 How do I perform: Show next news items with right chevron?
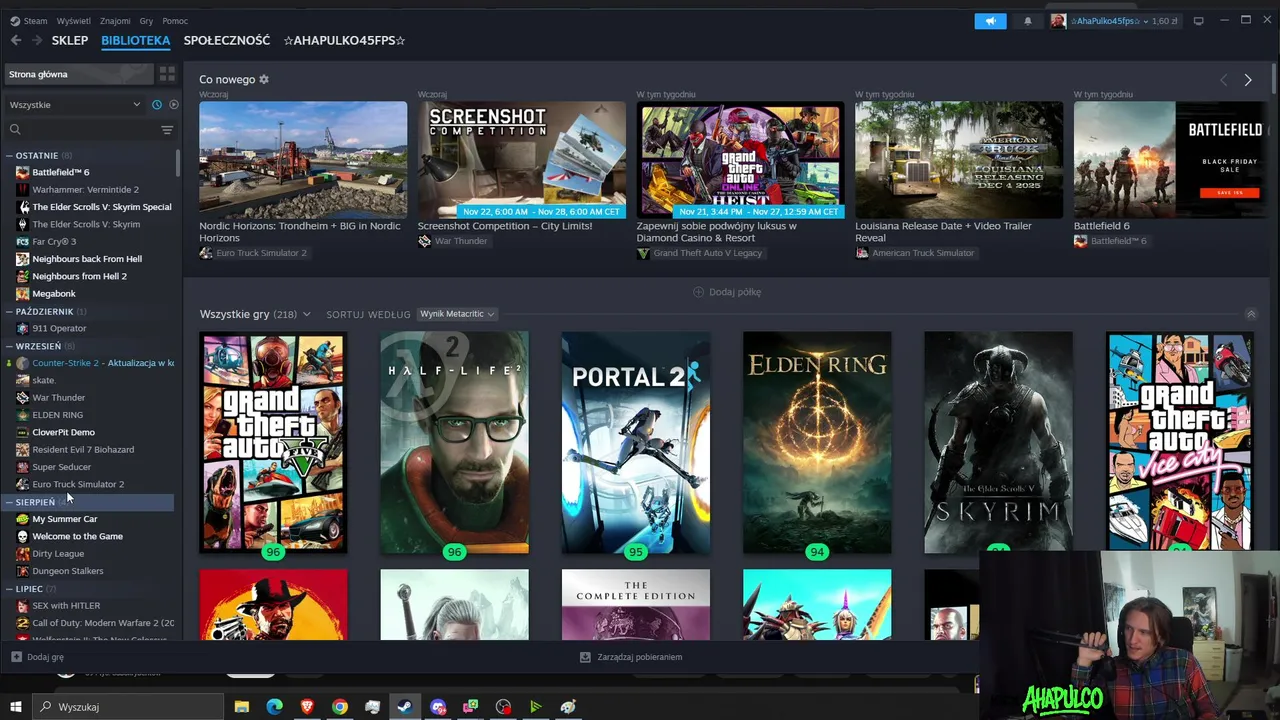(1248, 80)
